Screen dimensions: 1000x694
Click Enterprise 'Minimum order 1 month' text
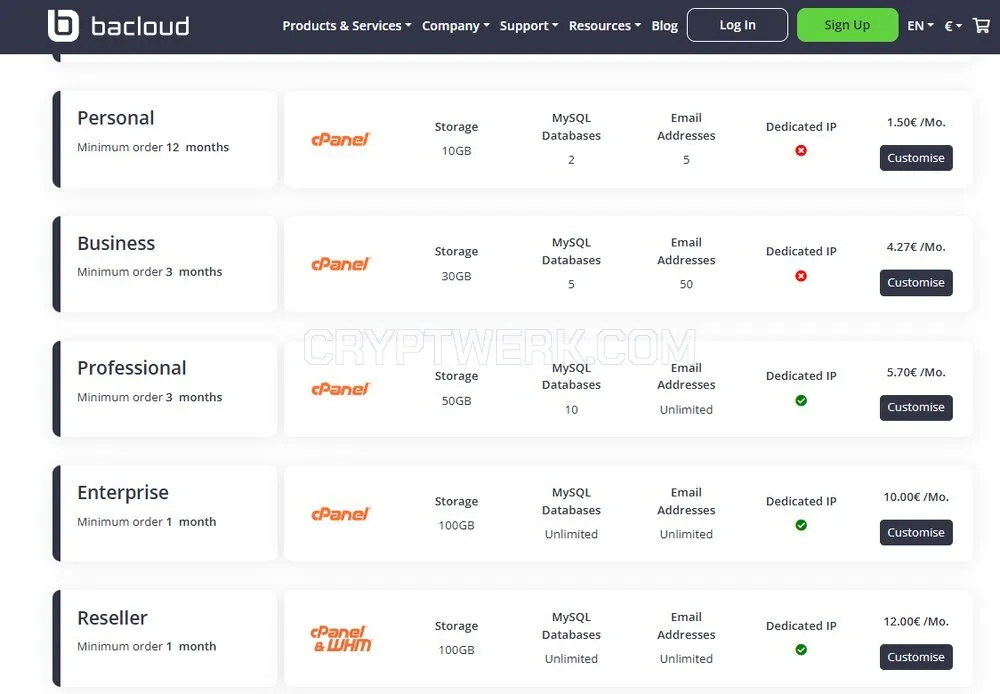tap(147, 522)
